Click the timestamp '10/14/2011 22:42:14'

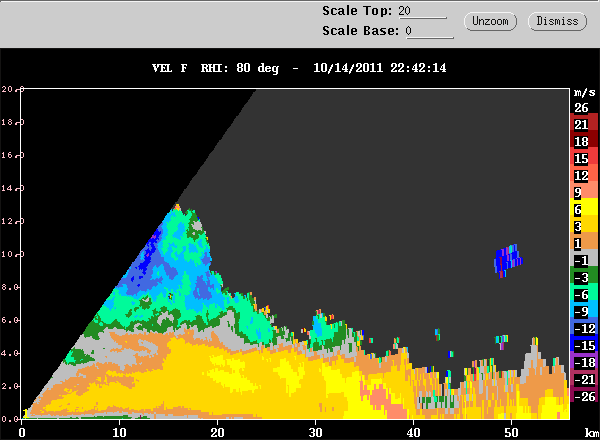click(x=380, y=68)
